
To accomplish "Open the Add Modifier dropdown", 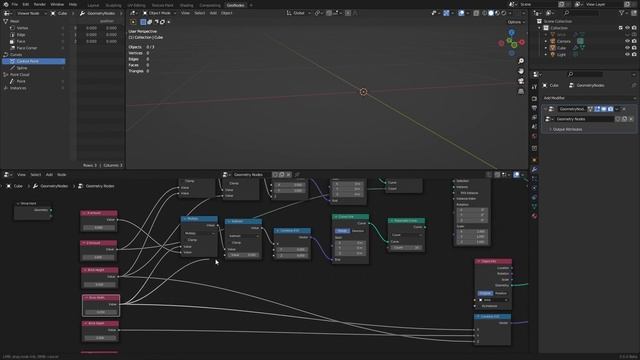I will pos(589,98).
